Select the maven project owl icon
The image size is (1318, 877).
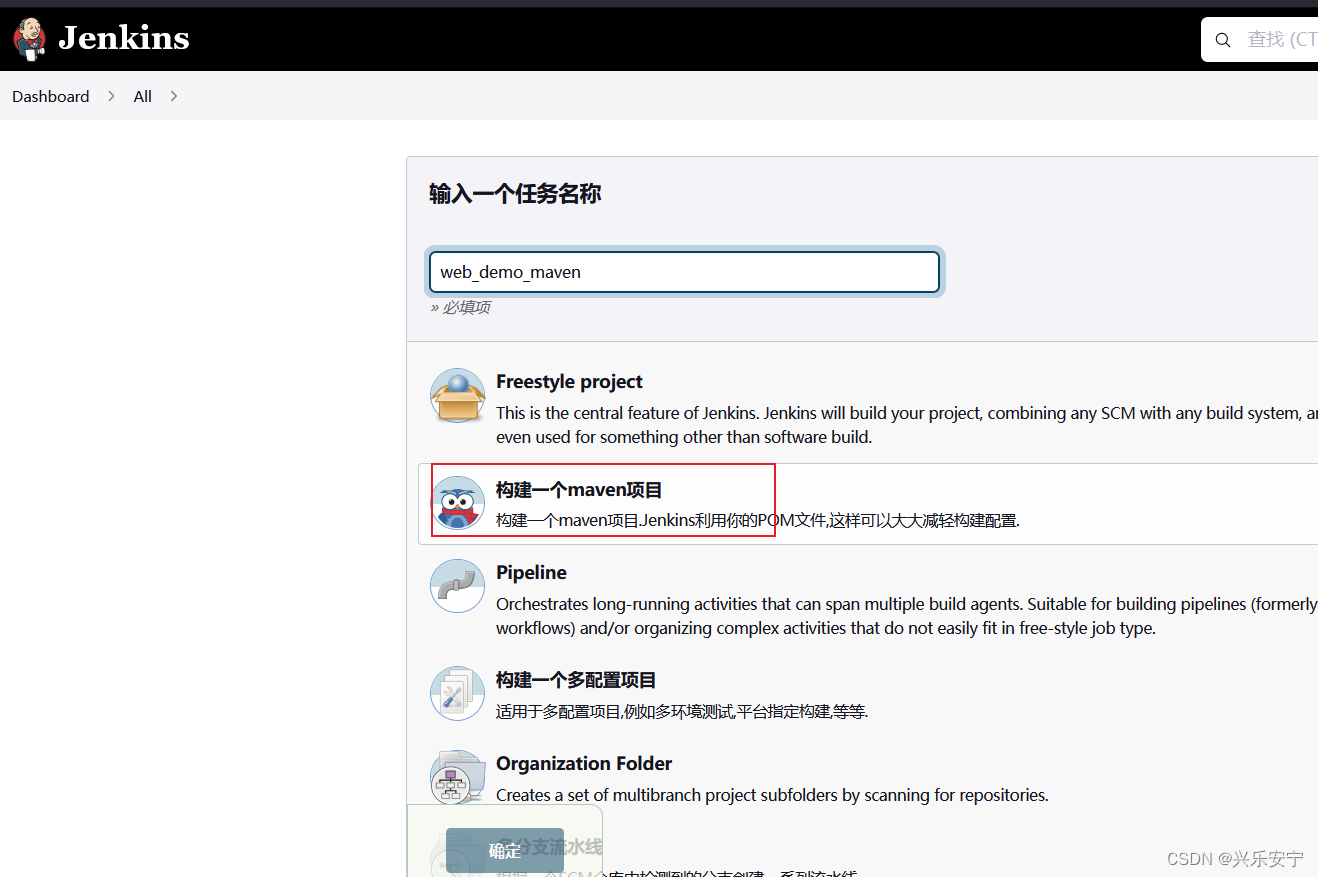click(458, 503)
